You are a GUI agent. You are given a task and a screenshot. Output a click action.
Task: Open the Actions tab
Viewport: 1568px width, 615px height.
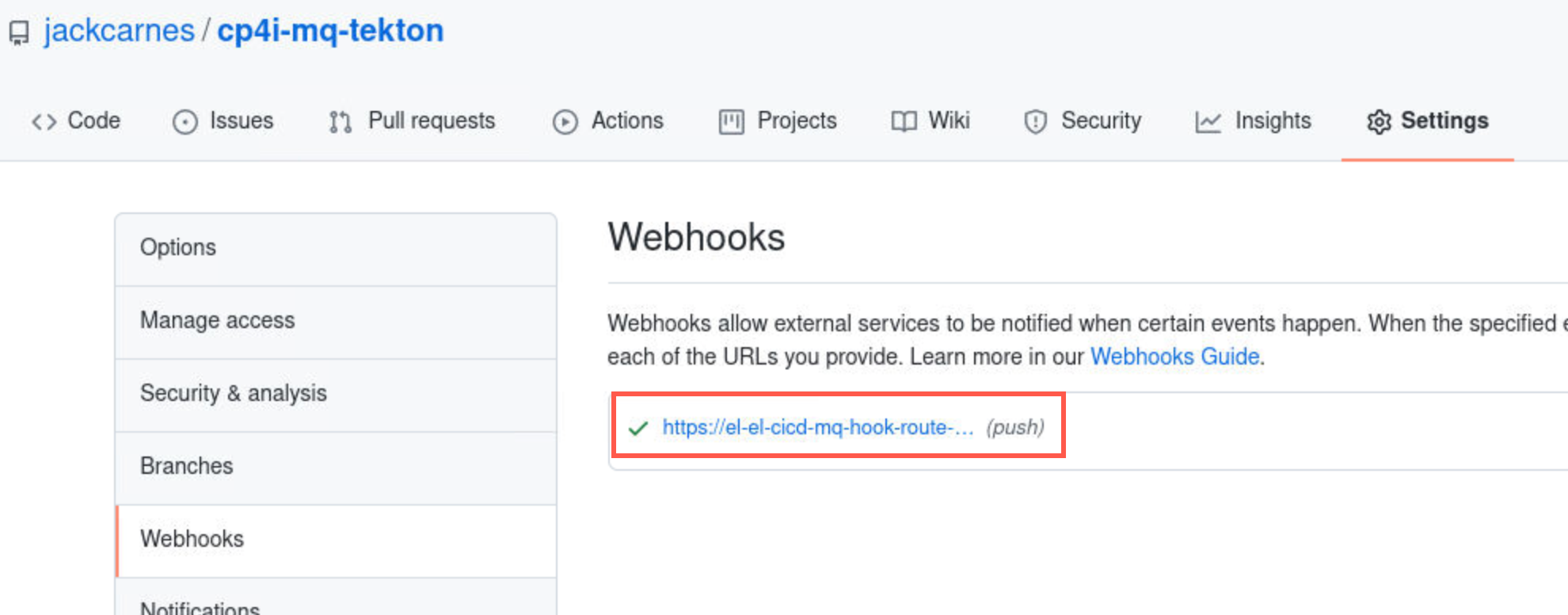608,120
